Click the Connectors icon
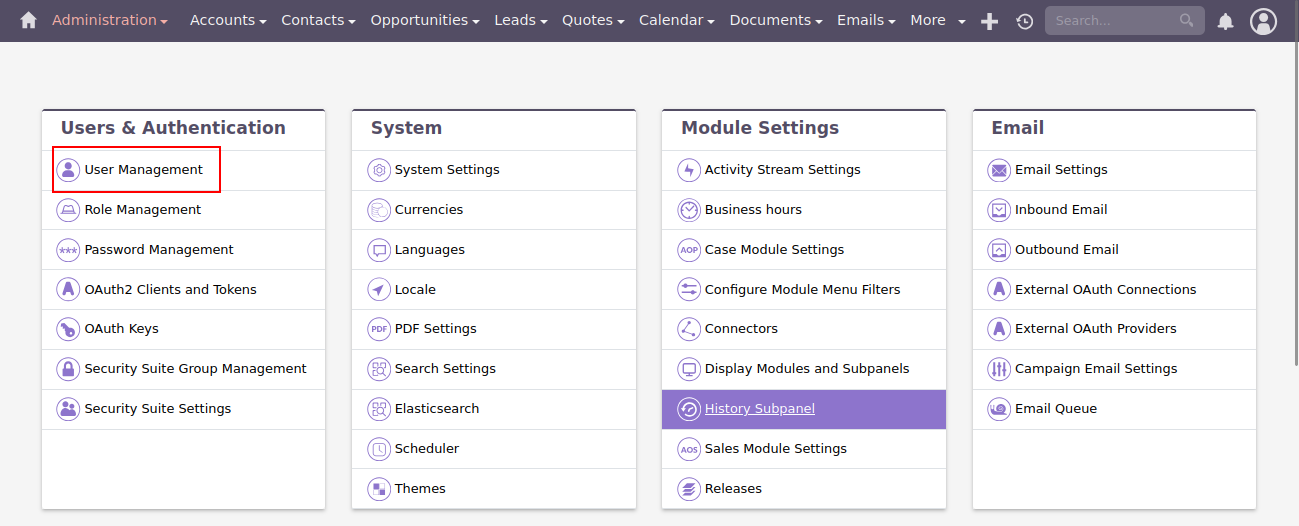The image size is (1299, 526). coord(689,329)
